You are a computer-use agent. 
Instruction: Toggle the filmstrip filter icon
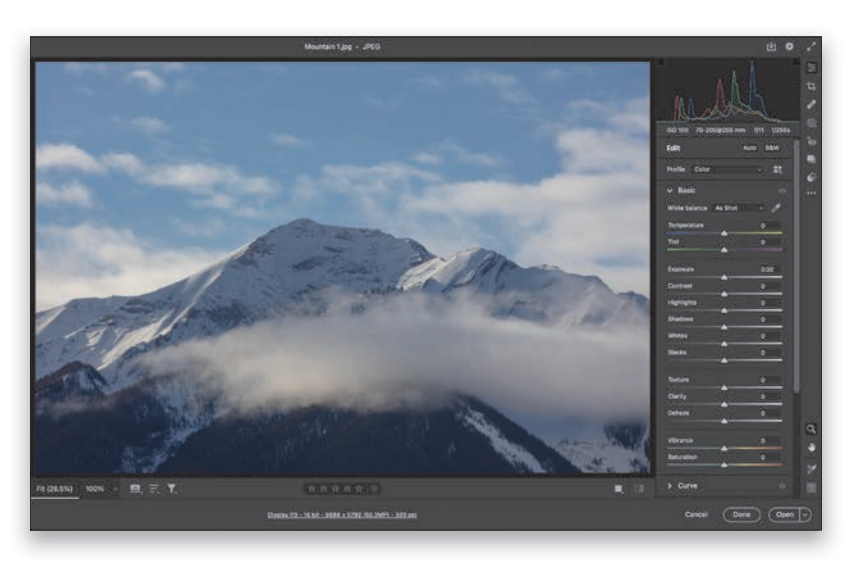click(x=172, y=489)
